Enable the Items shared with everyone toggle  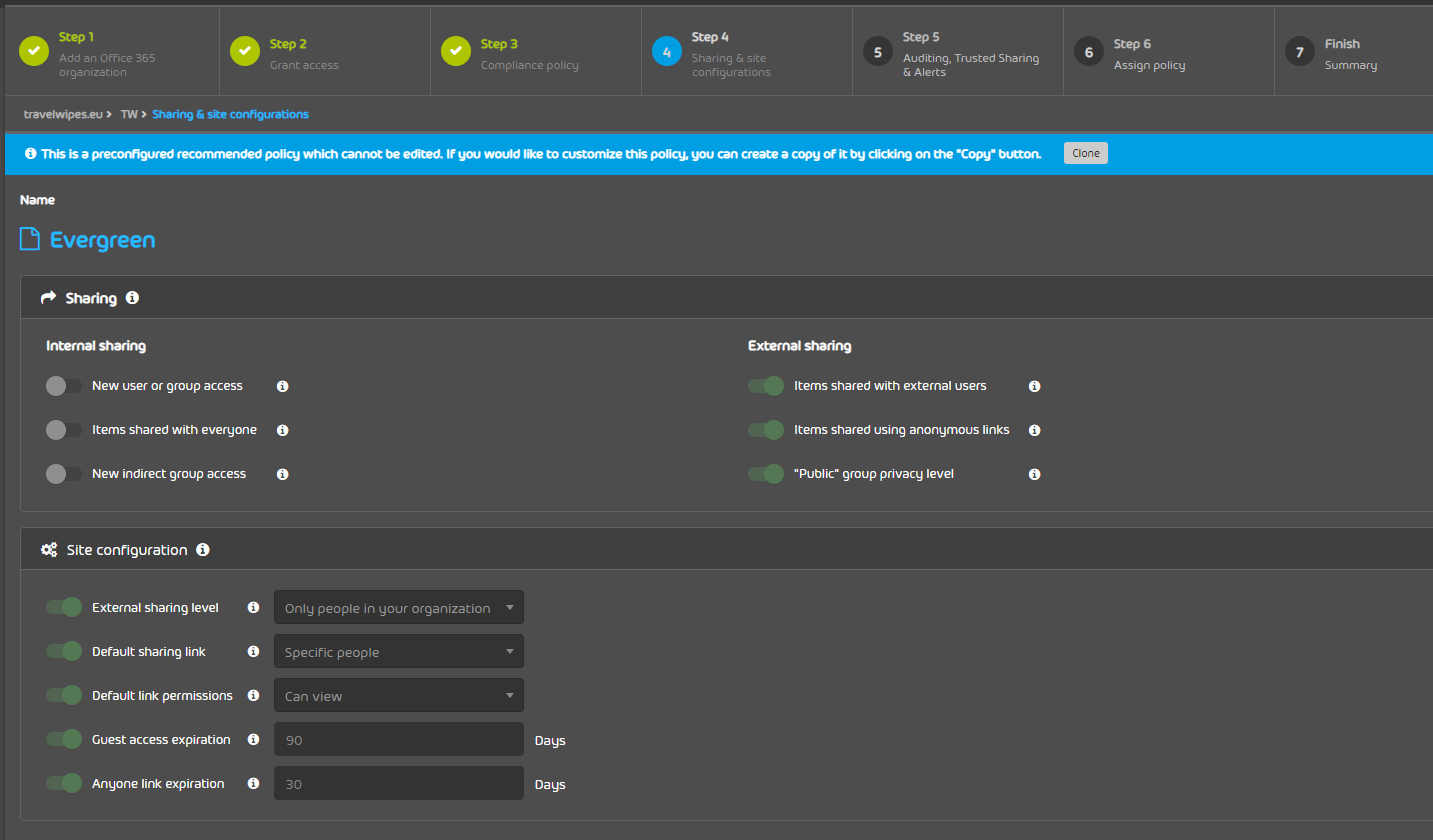click(63, 430)
